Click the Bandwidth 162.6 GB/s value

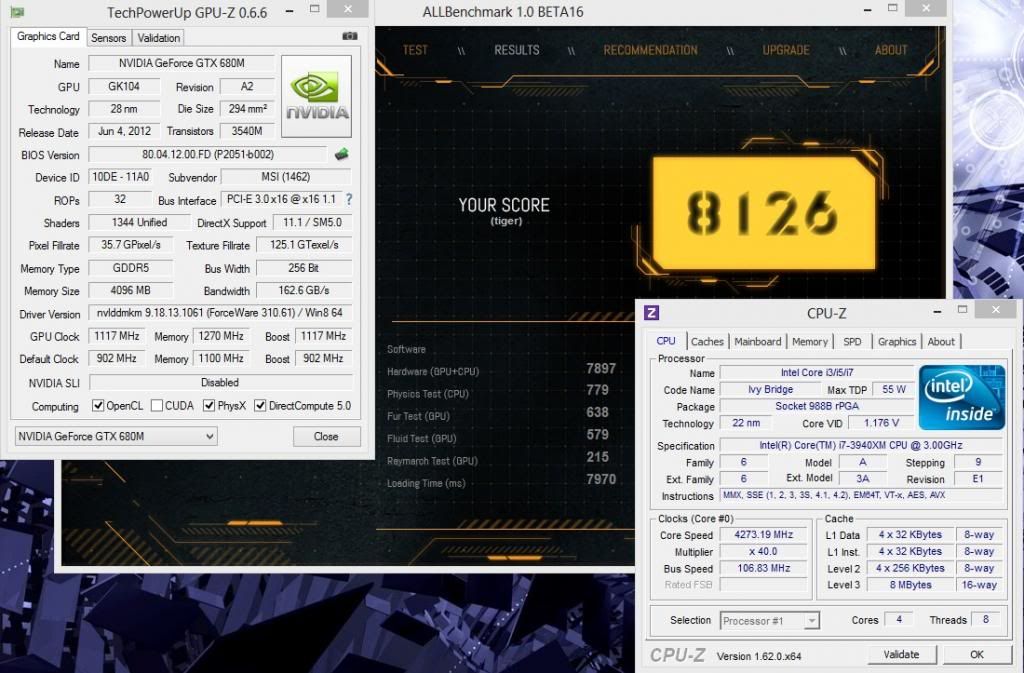pyautogui.click(x=304, y=290)
